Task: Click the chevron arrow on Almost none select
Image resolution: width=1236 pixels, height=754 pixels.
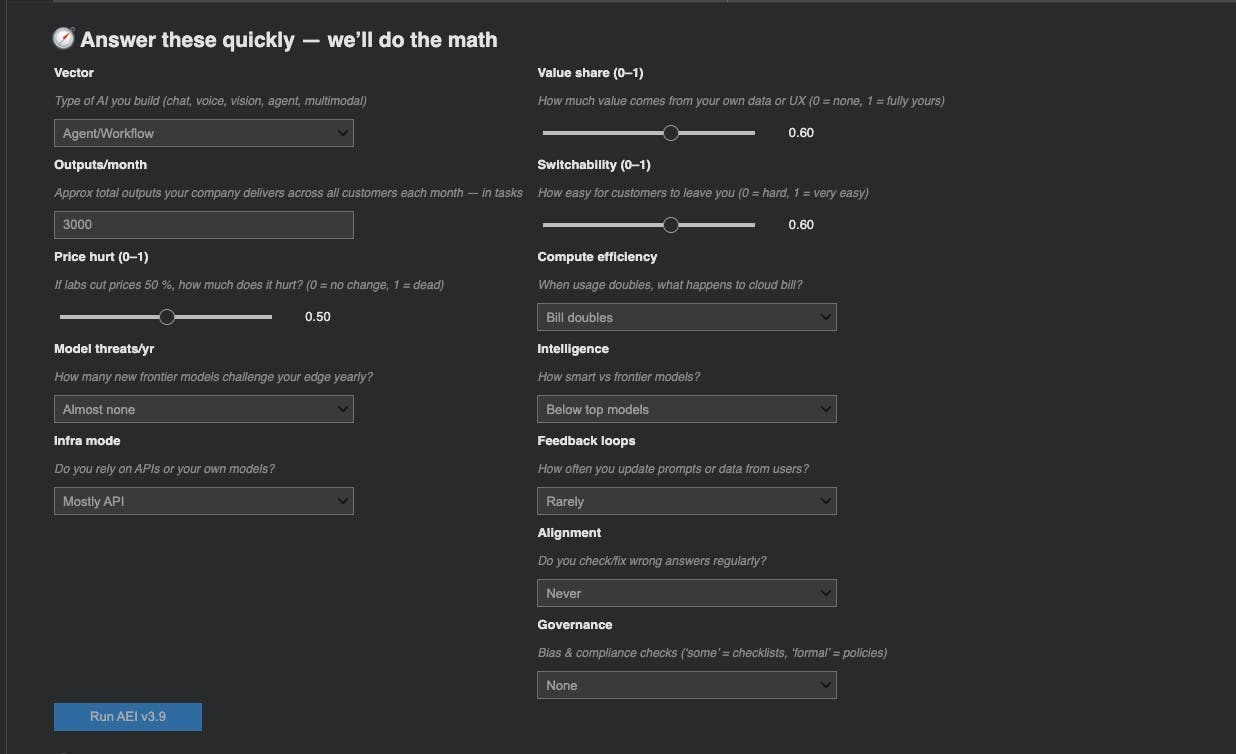Action: click(343, 409)
